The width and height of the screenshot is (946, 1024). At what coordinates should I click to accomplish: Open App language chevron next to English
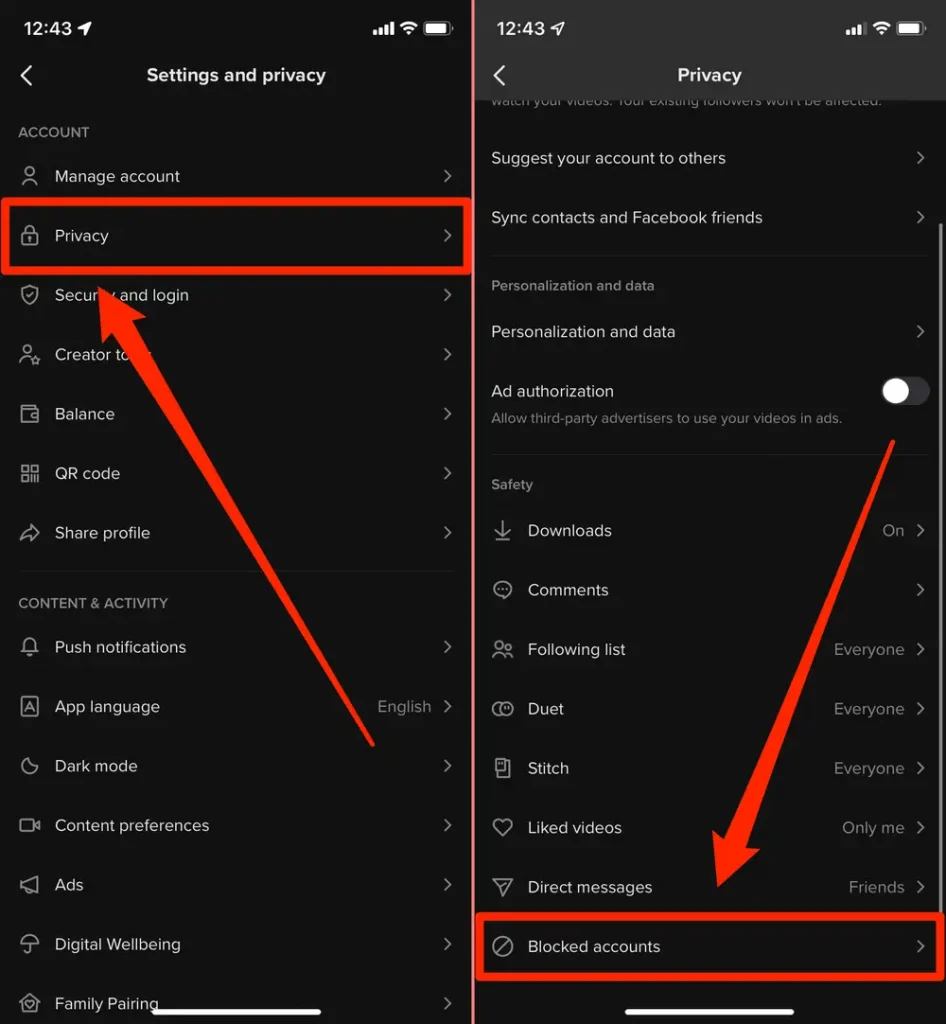(x=447, y=707)
